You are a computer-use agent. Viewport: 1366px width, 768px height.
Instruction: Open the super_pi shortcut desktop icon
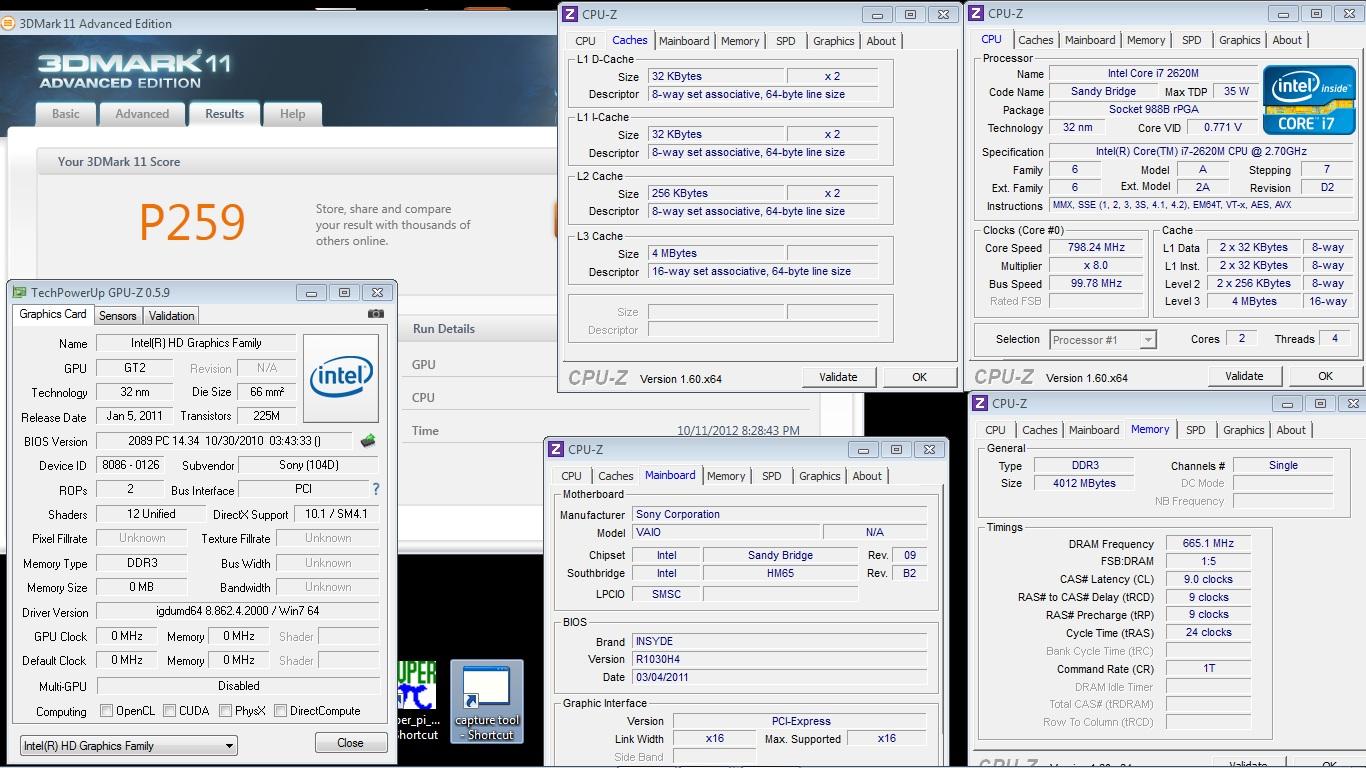coord(417,701)
